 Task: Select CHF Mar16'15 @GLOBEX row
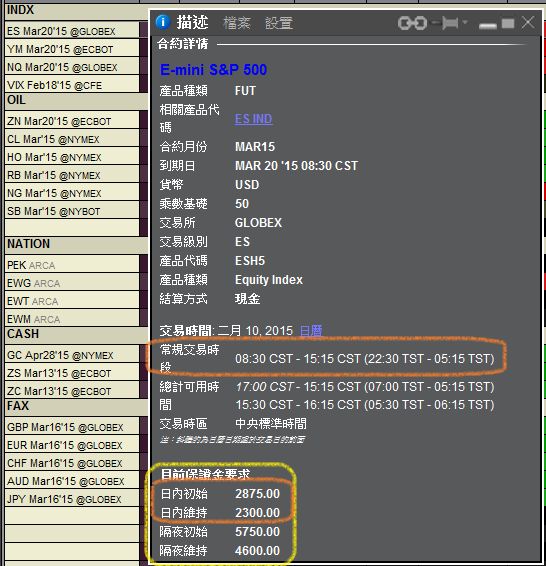[72, 463]
